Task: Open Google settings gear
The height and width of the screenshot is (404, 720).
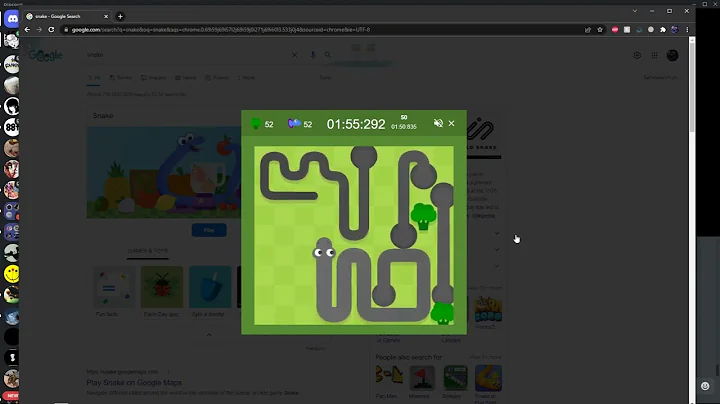Action: click(637, 55)
